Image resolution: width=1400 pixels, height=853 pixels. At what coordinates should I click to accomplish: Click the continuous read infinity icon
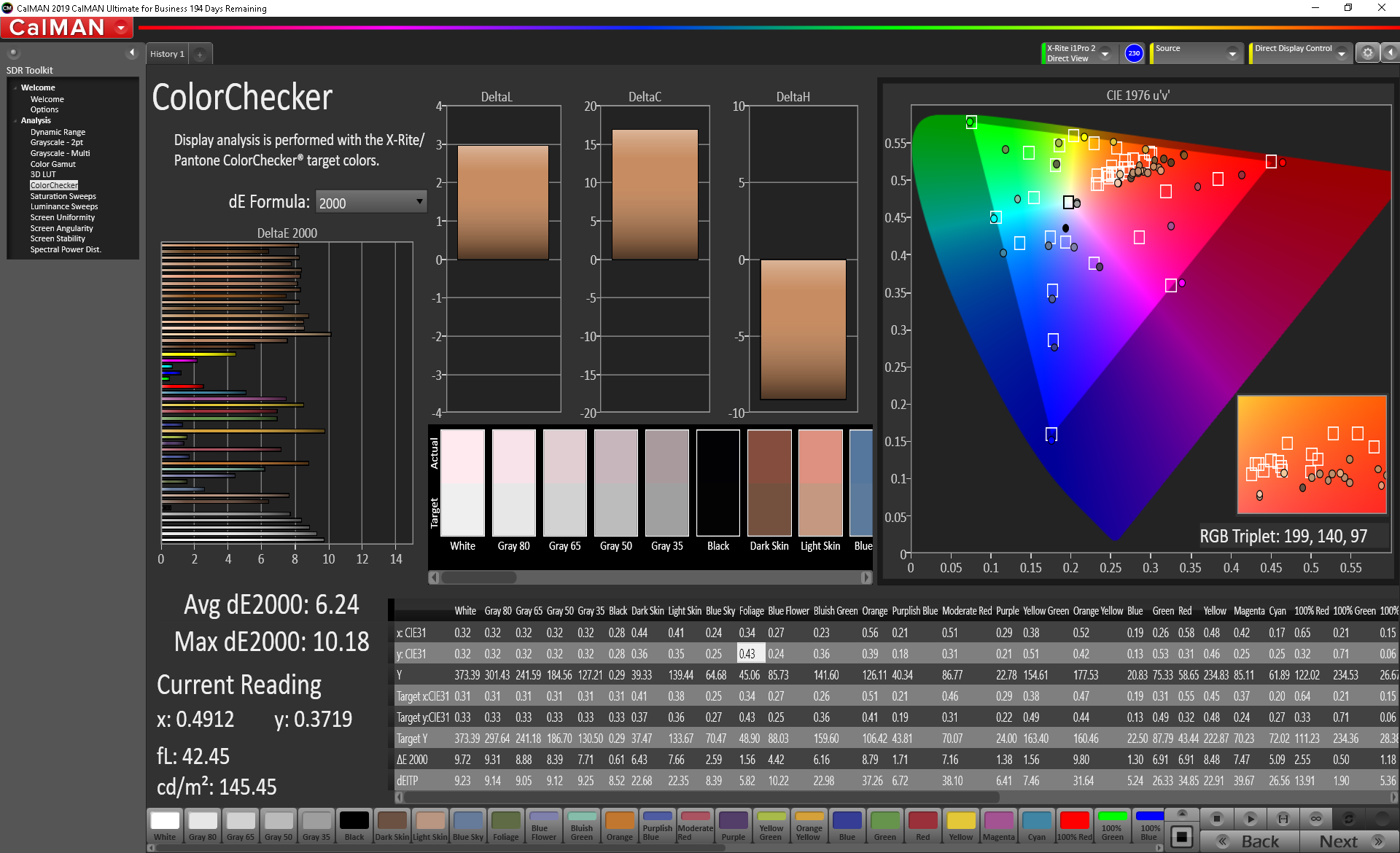tap(1316, 819)
